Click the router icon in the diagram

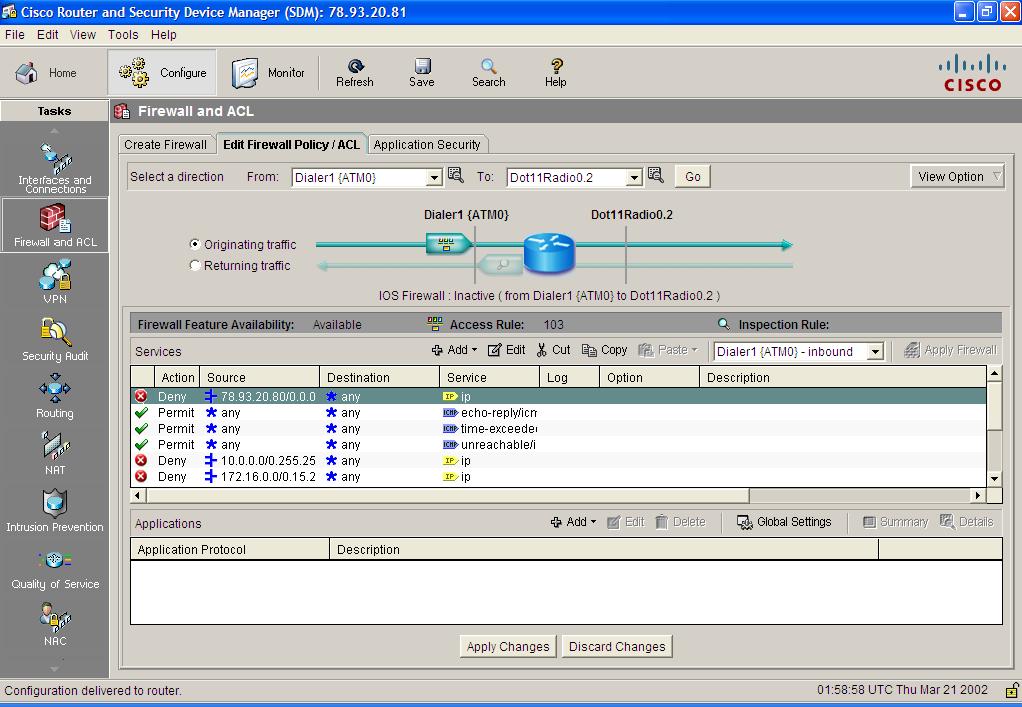click(549, 253)
